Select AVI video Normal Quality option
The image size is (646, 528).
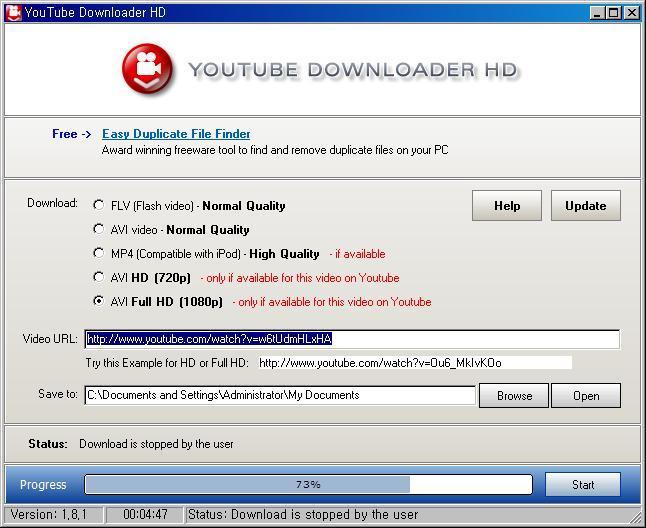(x=98, y=229)
